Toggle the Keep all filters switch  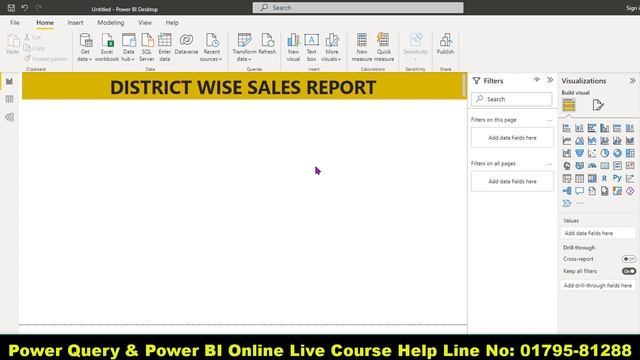tap(629, 271)
